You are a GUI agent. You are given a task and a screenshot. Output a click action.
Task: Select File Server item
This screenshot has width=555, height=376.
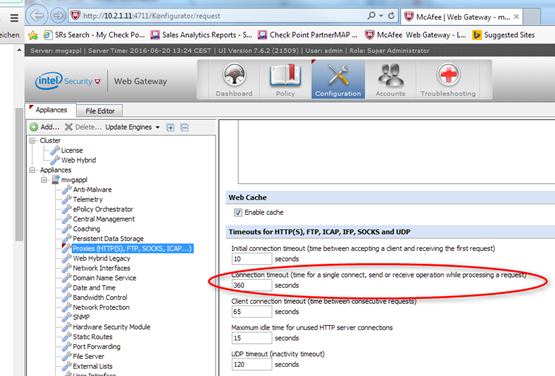pyautogui.click(x=88, y=357)
